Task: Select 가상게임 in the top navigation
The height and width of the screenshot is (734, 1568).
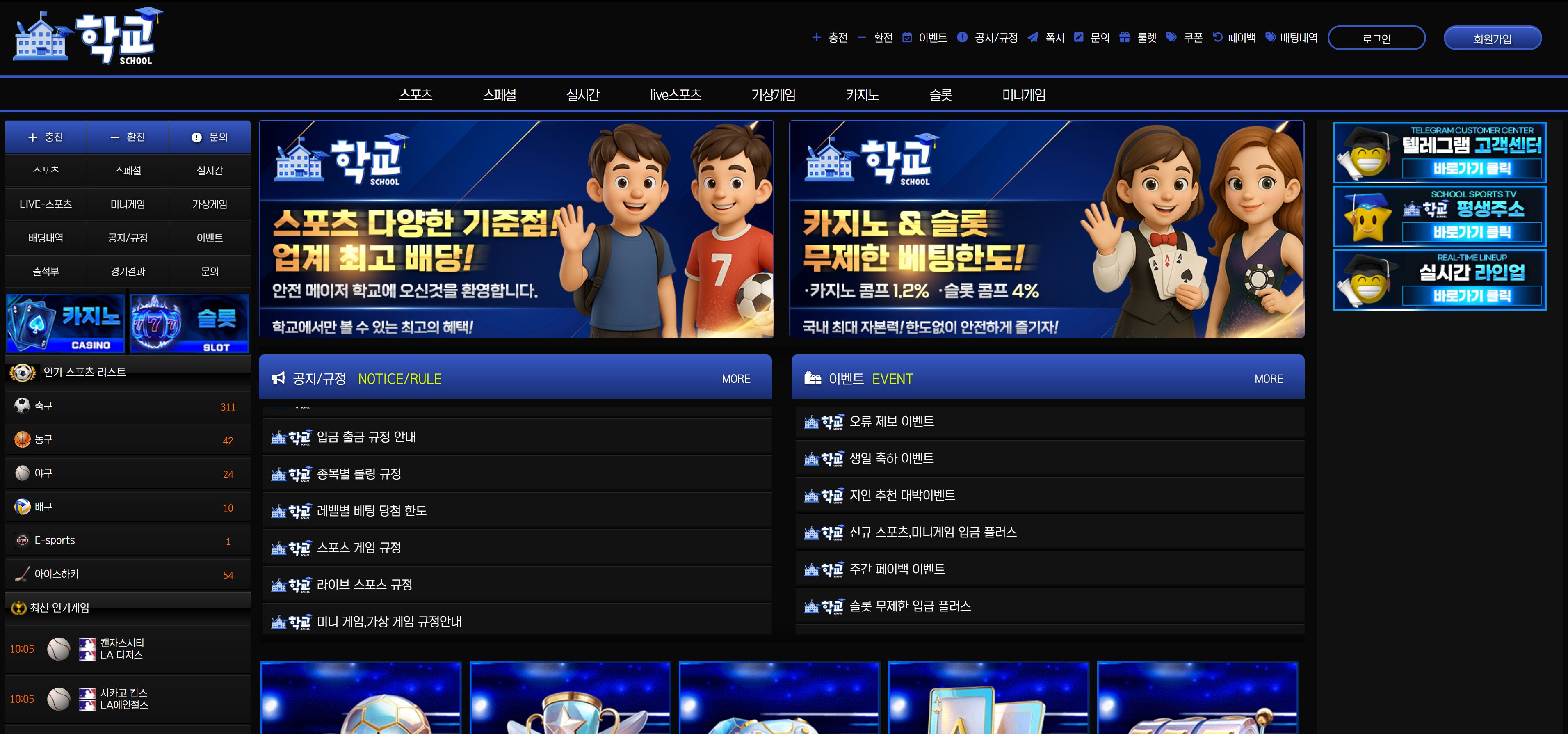Action: [773, 95]
